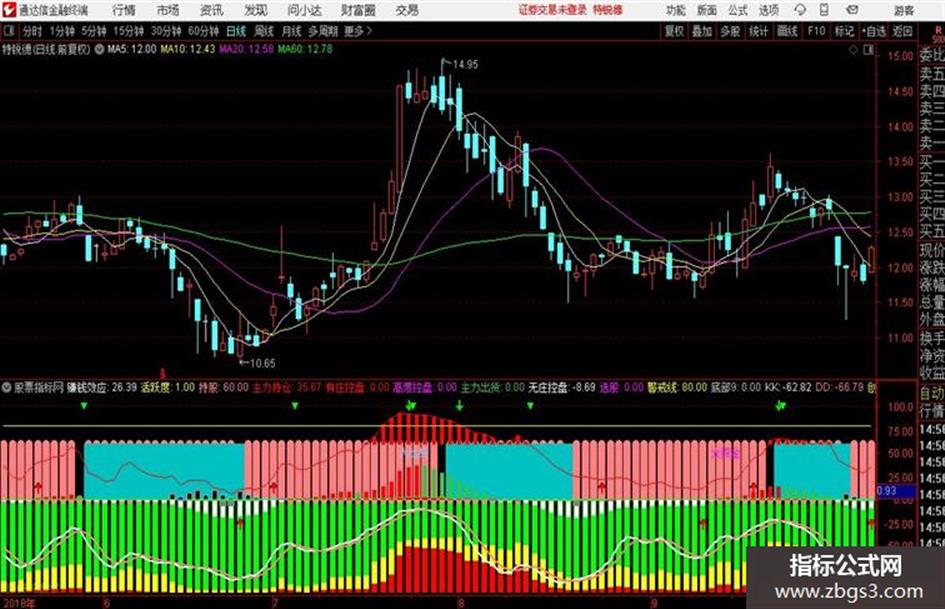This screenshot has width=945, height=609.
Task: Switch to the 1分钟 period tab
Action: tap(62, 31)
